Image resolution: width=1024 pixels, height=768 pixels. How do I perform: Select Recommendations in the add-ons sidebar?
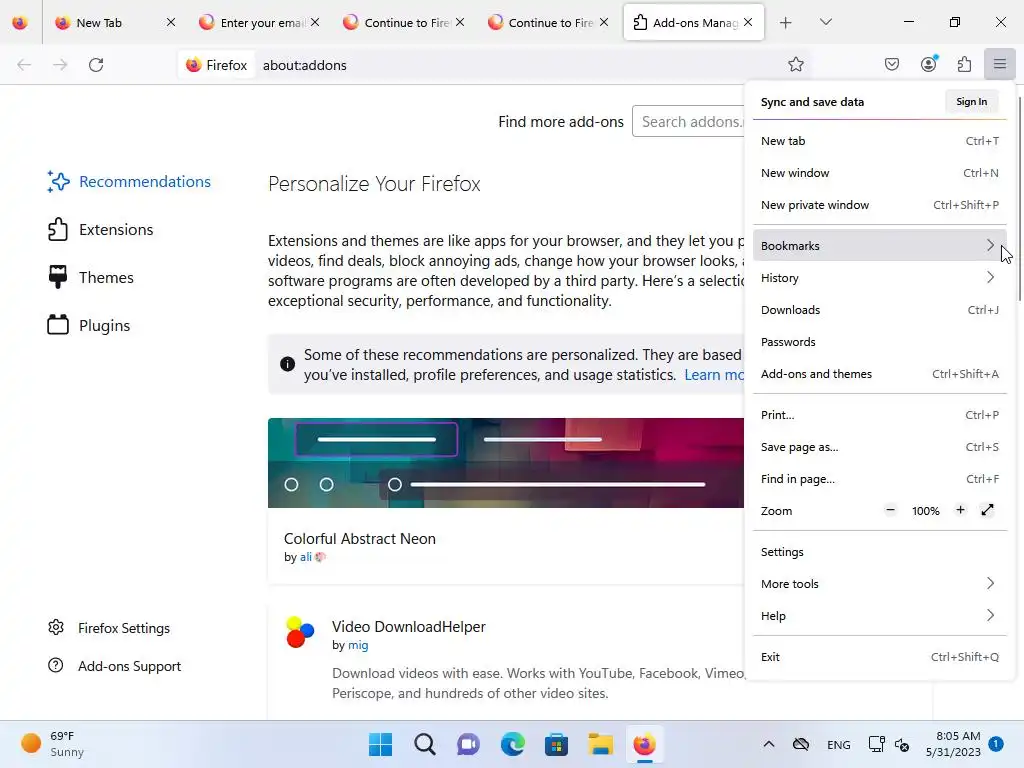coord(129,182)
